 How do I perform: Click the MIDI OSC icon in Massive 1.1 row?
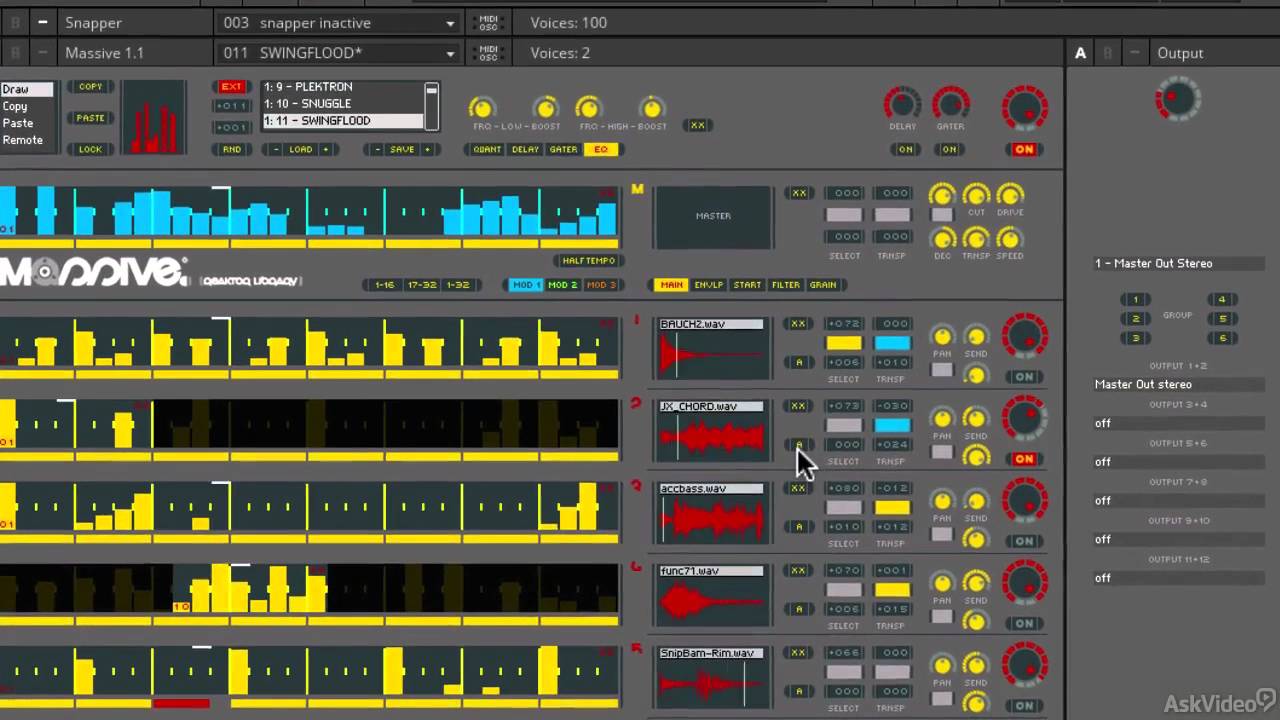pyautogui.click(x=488, y=53)
